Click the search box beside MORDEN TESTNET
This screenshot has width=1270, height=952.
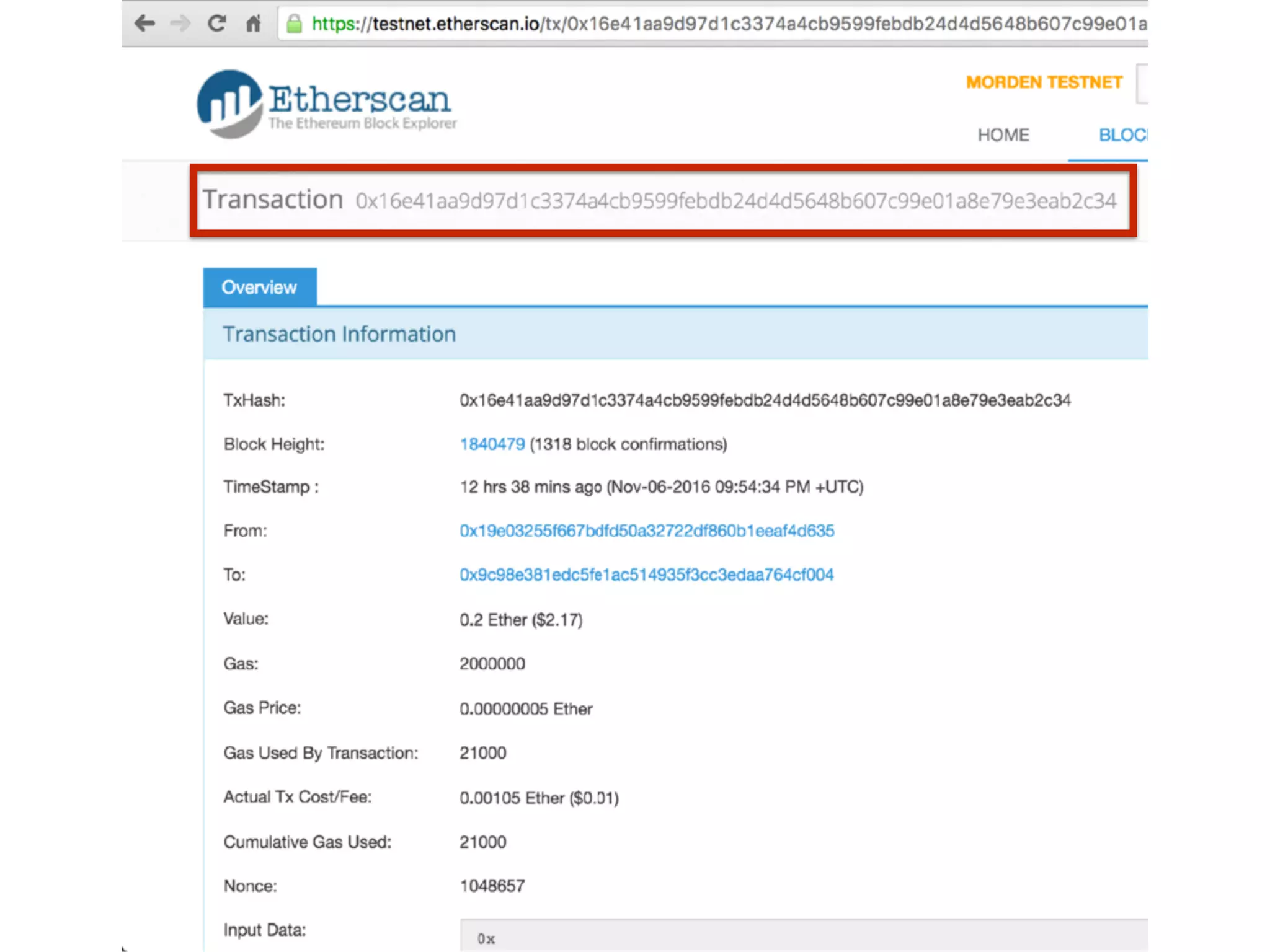[1142, 84]
